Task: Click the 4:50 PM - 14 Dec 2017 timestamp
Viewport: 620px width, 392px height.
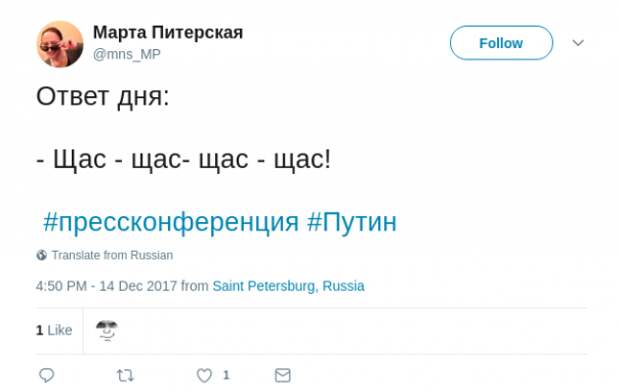Action: pos(106,286)
